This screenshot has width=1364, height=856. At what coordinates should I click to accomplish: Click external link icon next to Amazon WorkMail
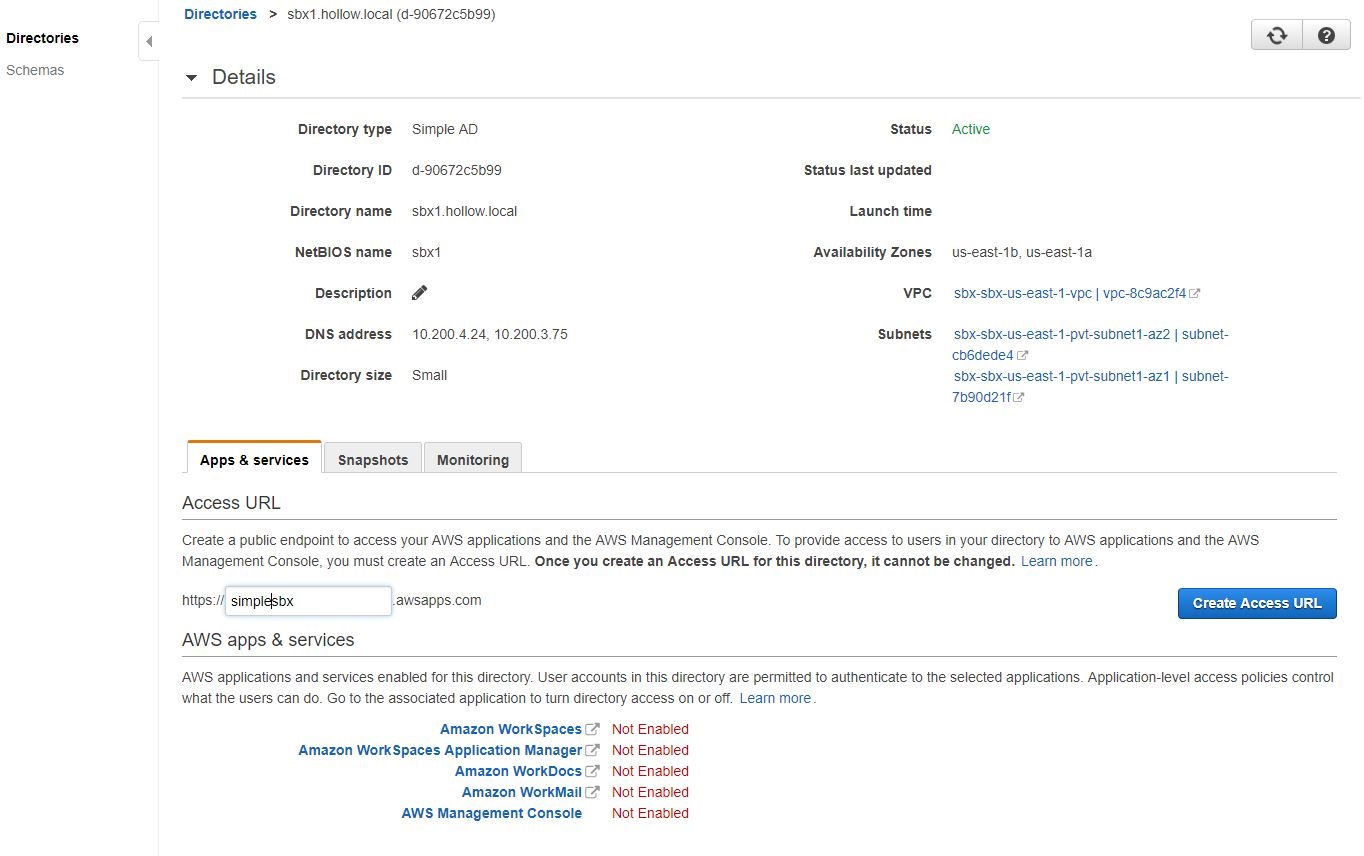(593, 793)
